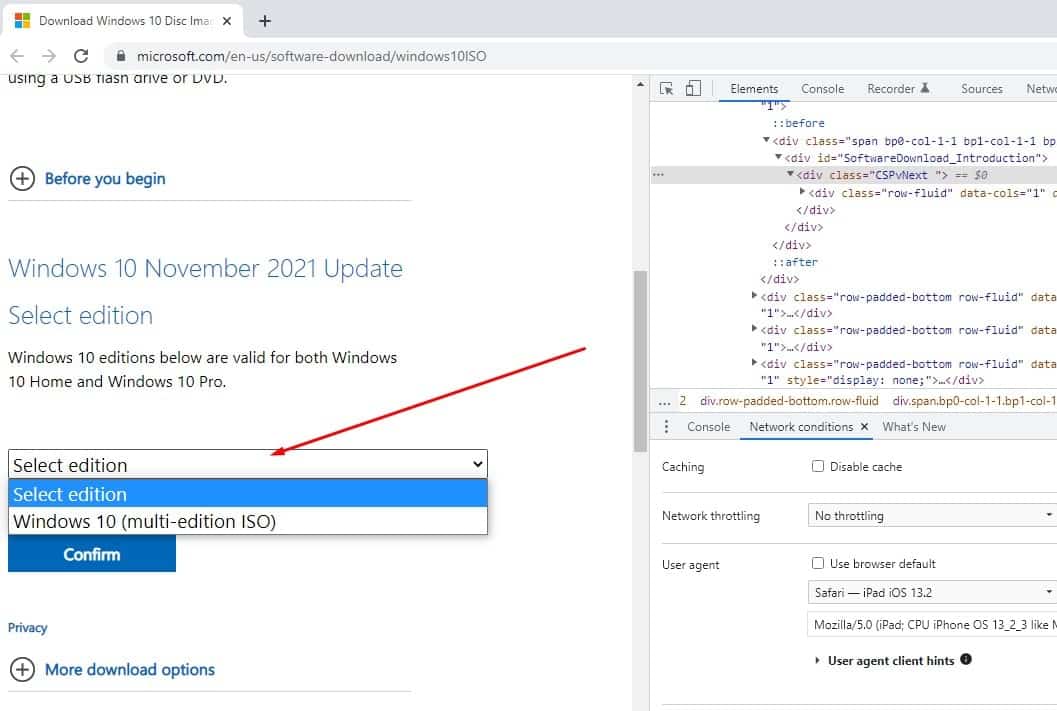The width and height of the screenshot is (1057, 711).
Task: Toggle the device toolbar icon
Action: [693, 89]
